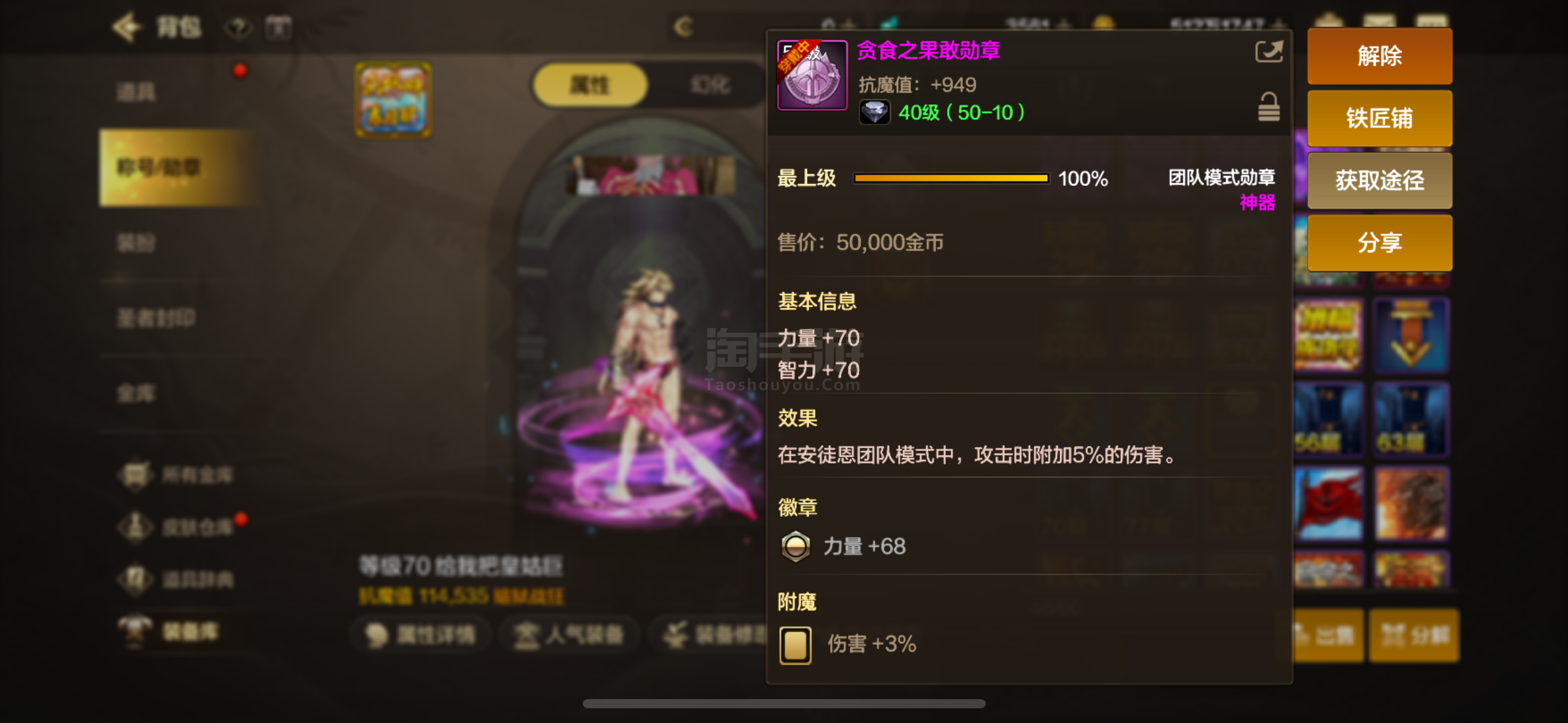Open 属性详情 attribute details
The image size is (1568, 723).
(x=421, y=635)
